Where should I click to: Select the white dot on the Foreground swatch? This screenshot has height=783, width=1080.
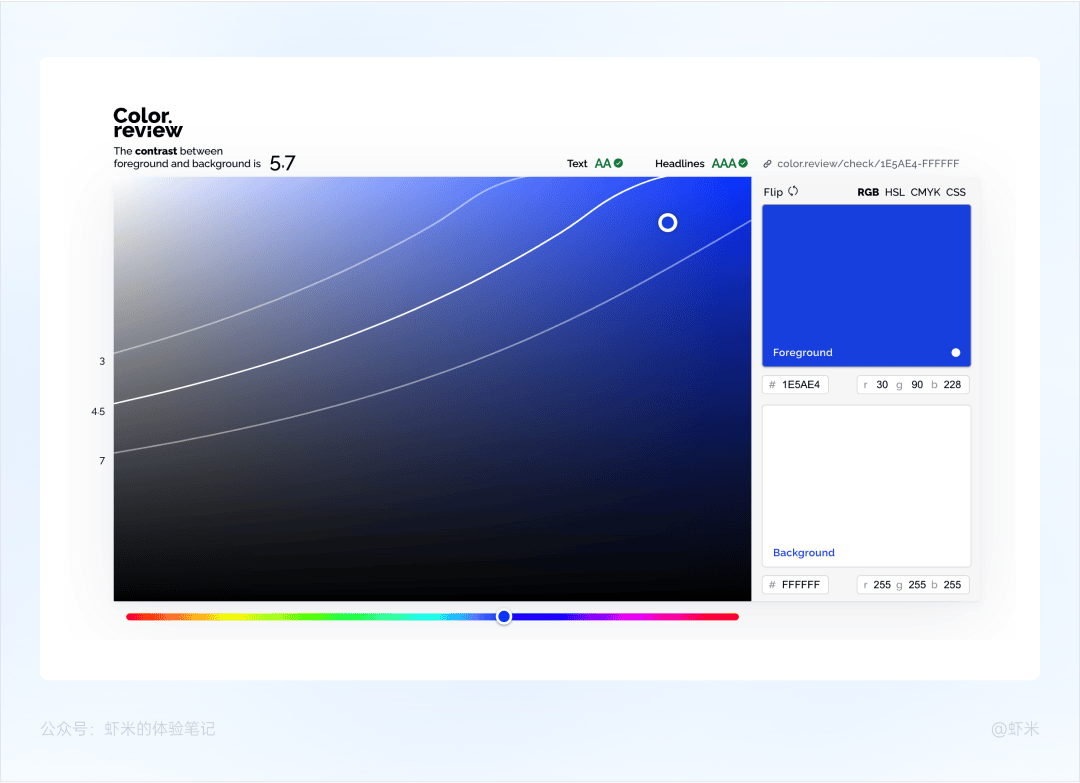[x=955, y=353]
